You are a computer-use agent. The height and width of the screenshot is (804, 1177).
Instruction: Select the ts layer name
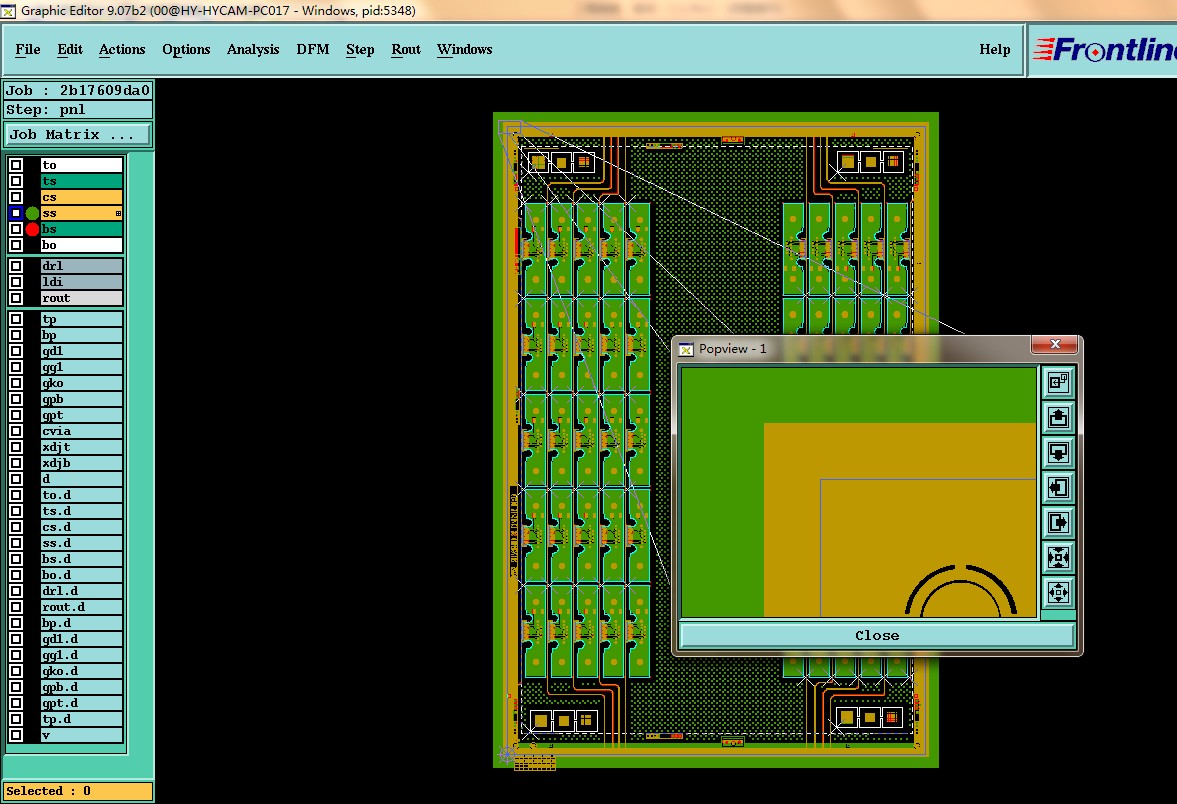click(81, 181)
